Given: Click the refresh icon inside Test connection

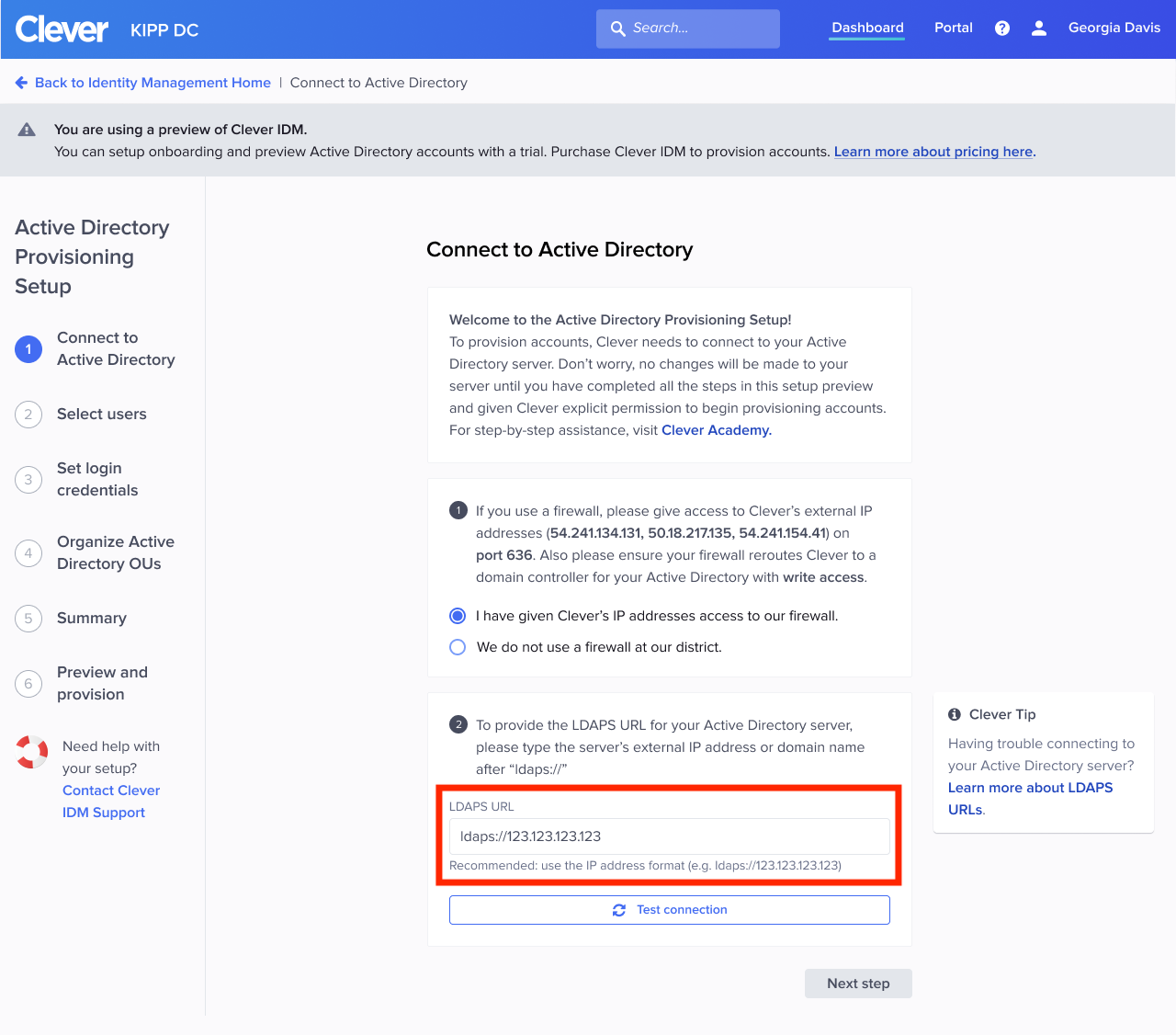Looking at the screenshot, I should click(619, 909).
